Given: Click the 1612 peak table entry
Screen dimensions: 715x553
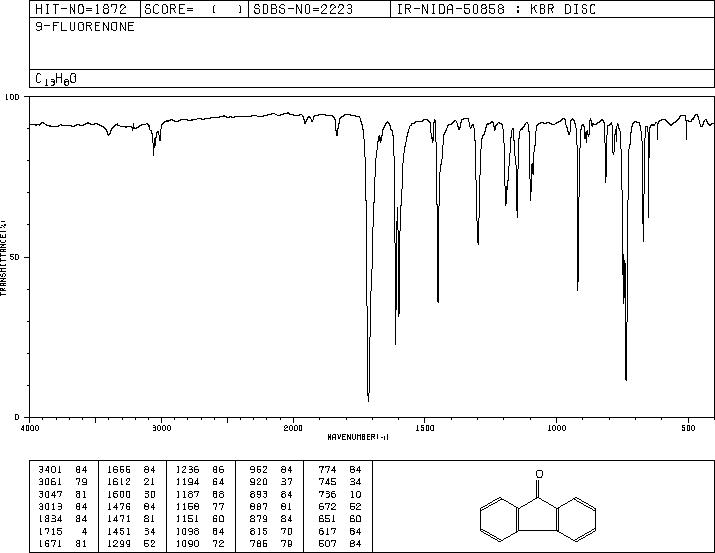Looking at the screenshot, I should click(x=131, y=482).
